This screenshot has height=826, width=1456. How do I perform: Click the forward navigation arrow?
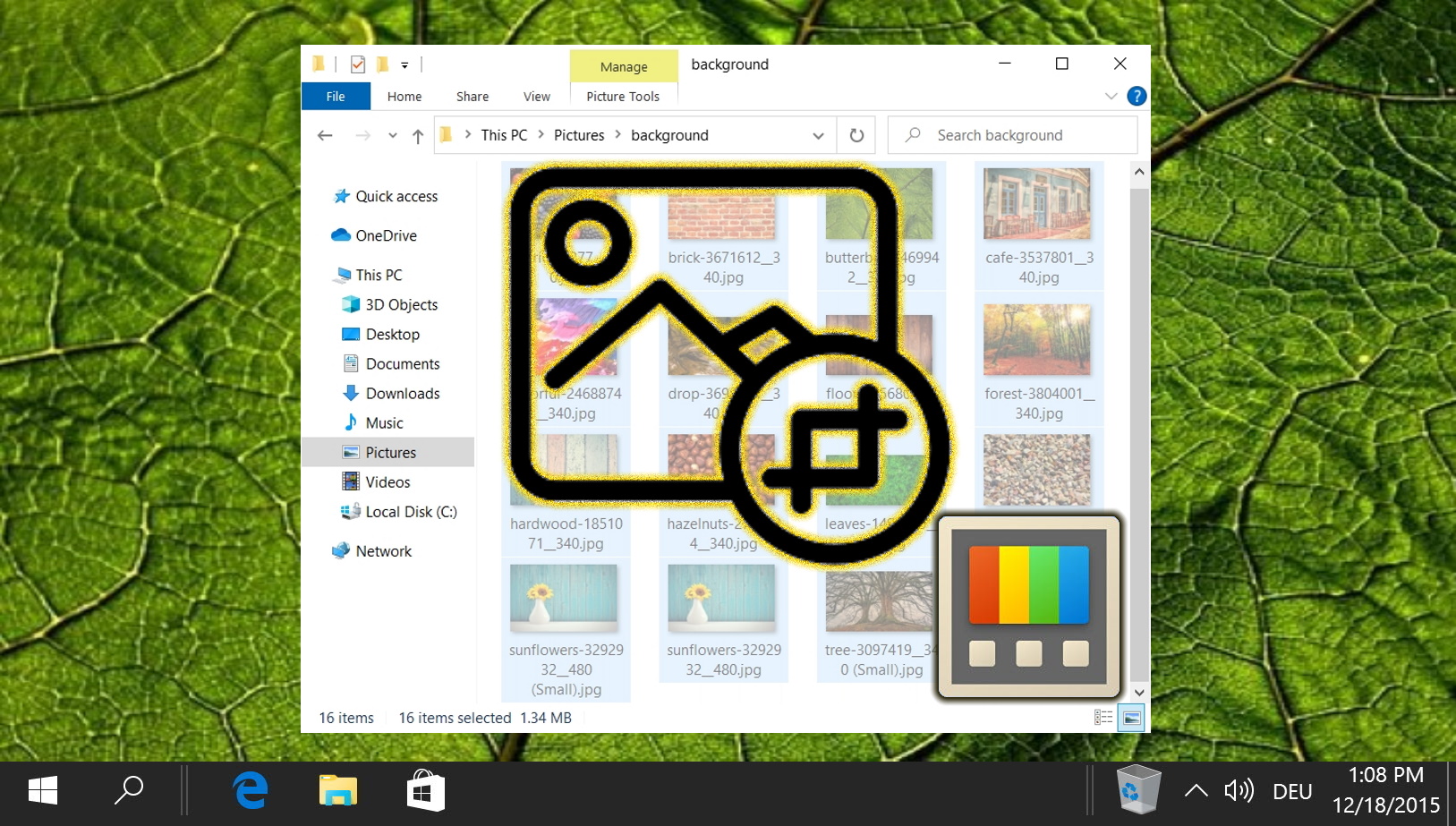click(x=362, y=135)
